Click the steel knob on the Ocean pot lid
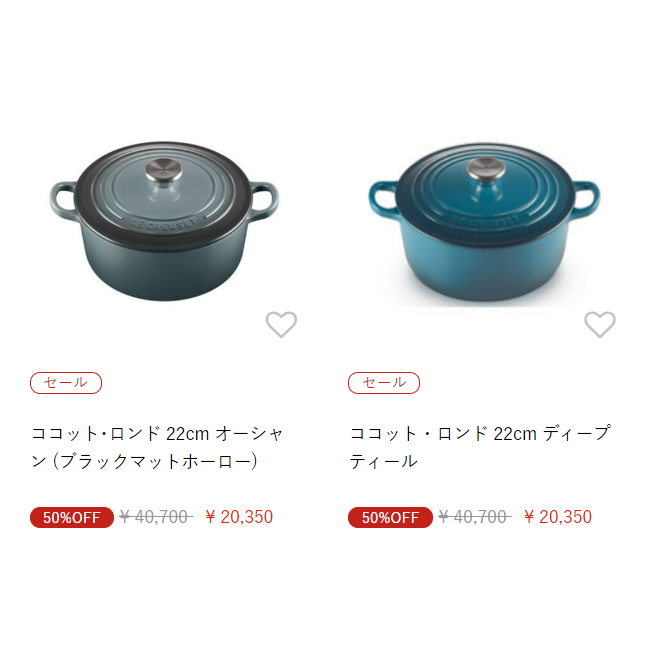The height and width of the screenshot is (653, 653). [164, 169]
